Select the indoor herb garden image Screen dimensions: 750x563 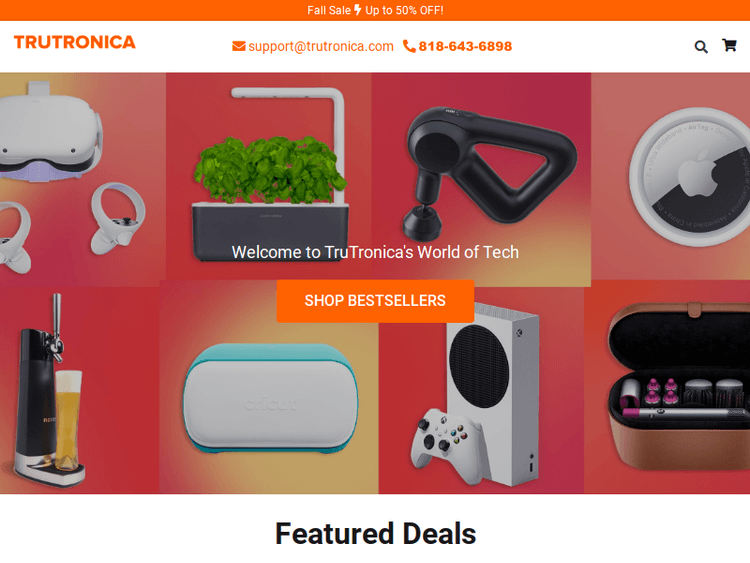tap(269, 177)
